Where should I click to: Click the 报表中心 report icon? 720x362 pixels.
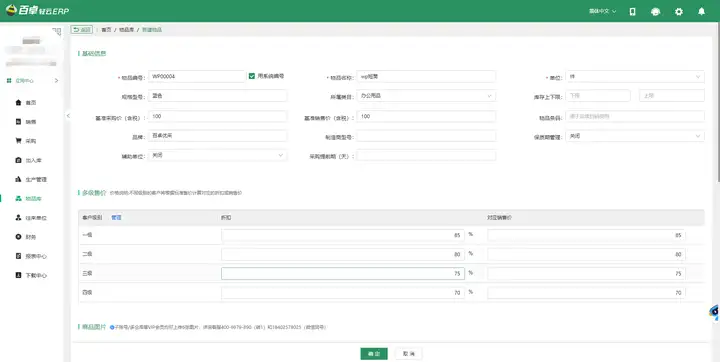point(18,256)
